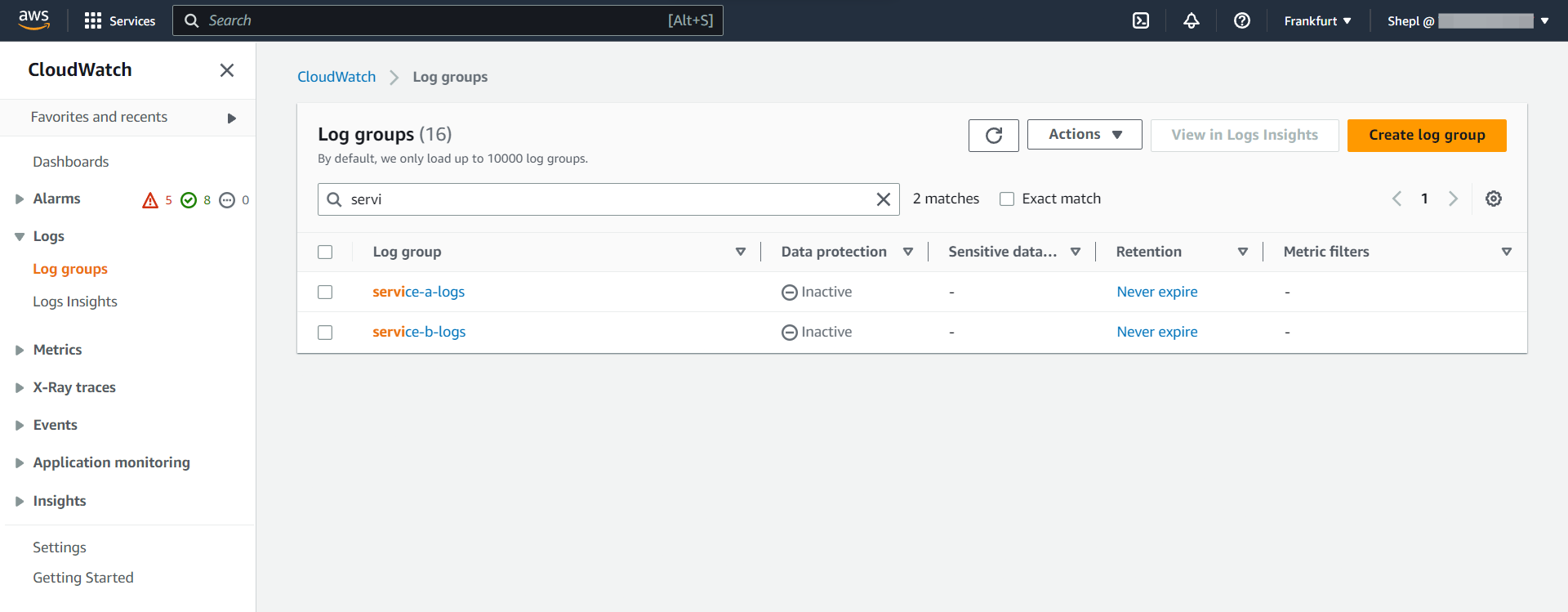
Task: Expand the Alarms section
Action: pyautogui.click(x=20, y=199)
